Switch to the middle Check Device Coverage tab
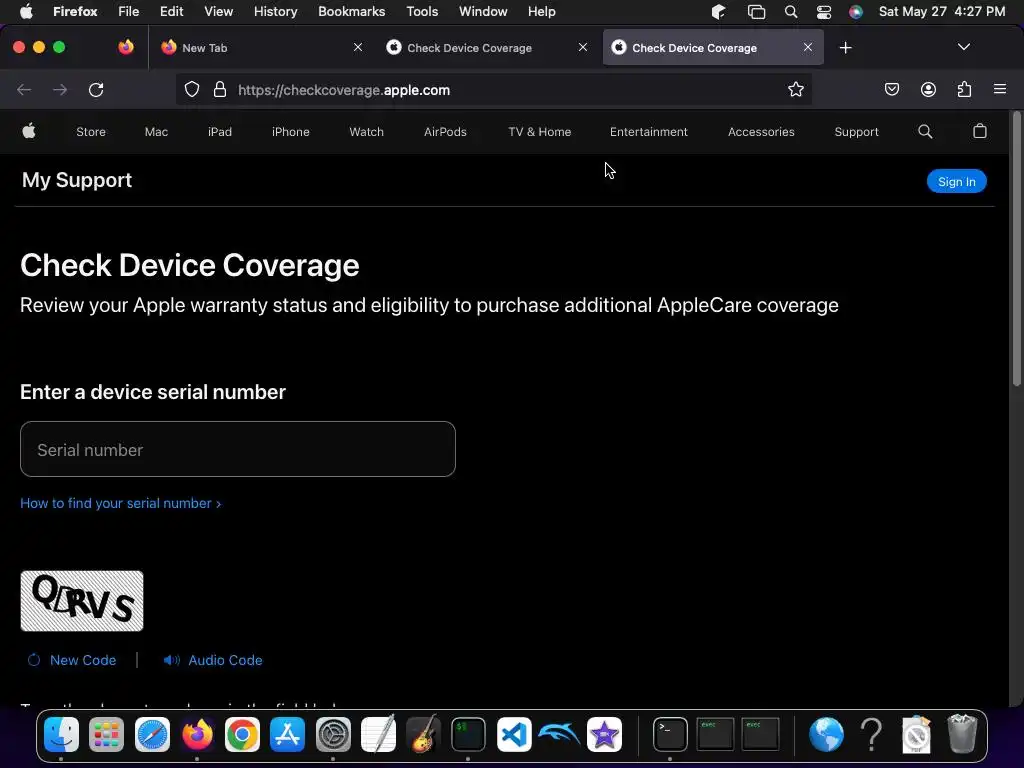1024x768 pixels. coord(488,48)
